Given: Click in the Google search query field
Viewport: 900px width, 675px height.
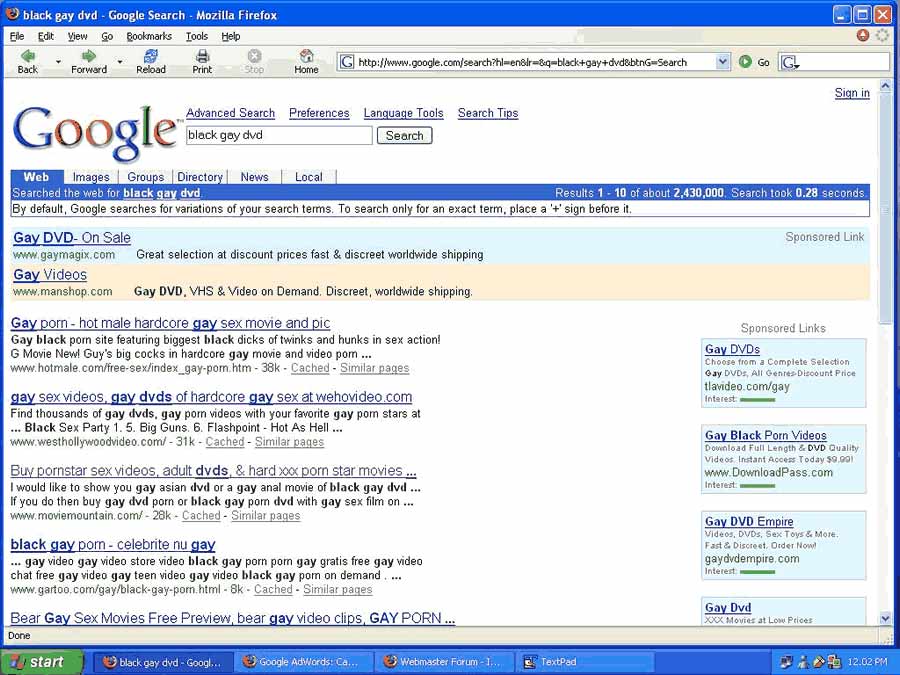Looking at the screenshot, I should (279, 135).
